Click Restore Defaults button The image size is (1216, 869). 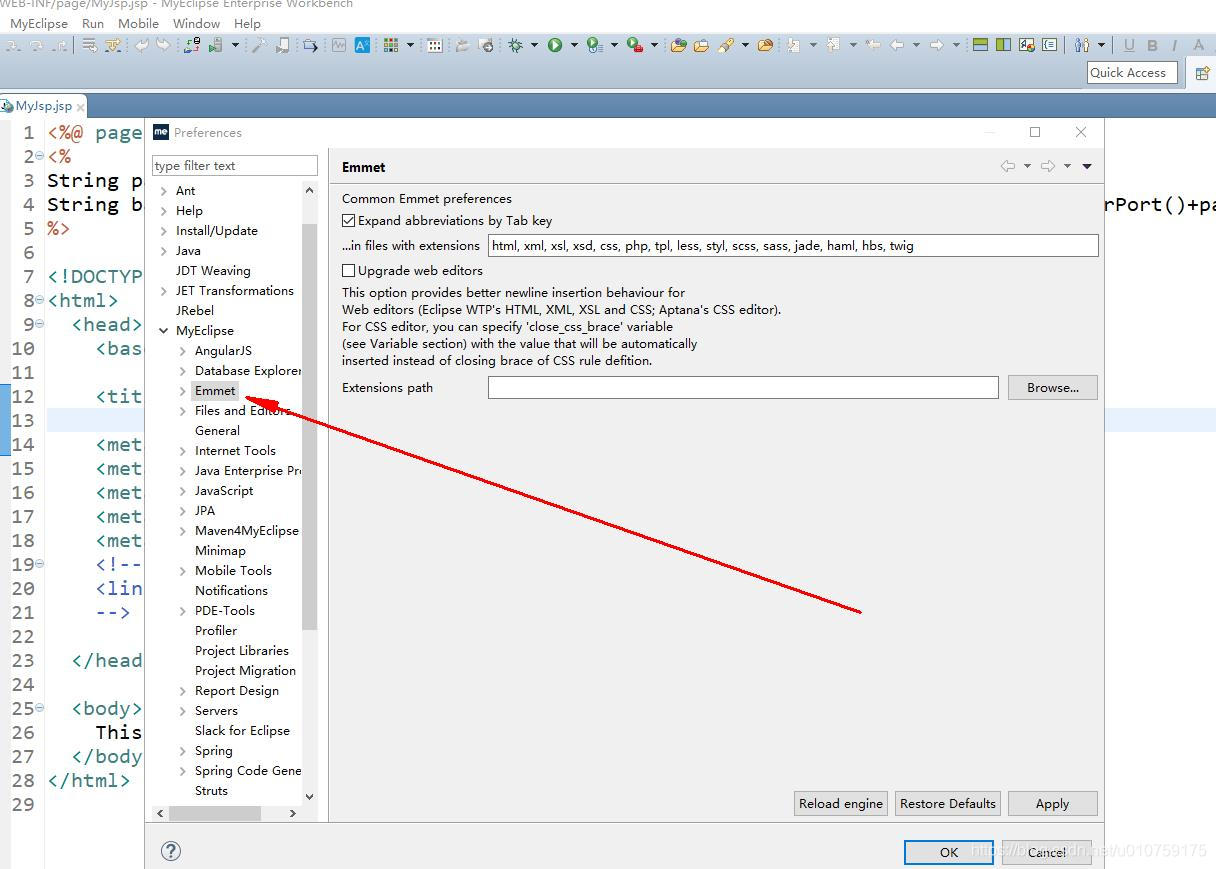(948, 803)
